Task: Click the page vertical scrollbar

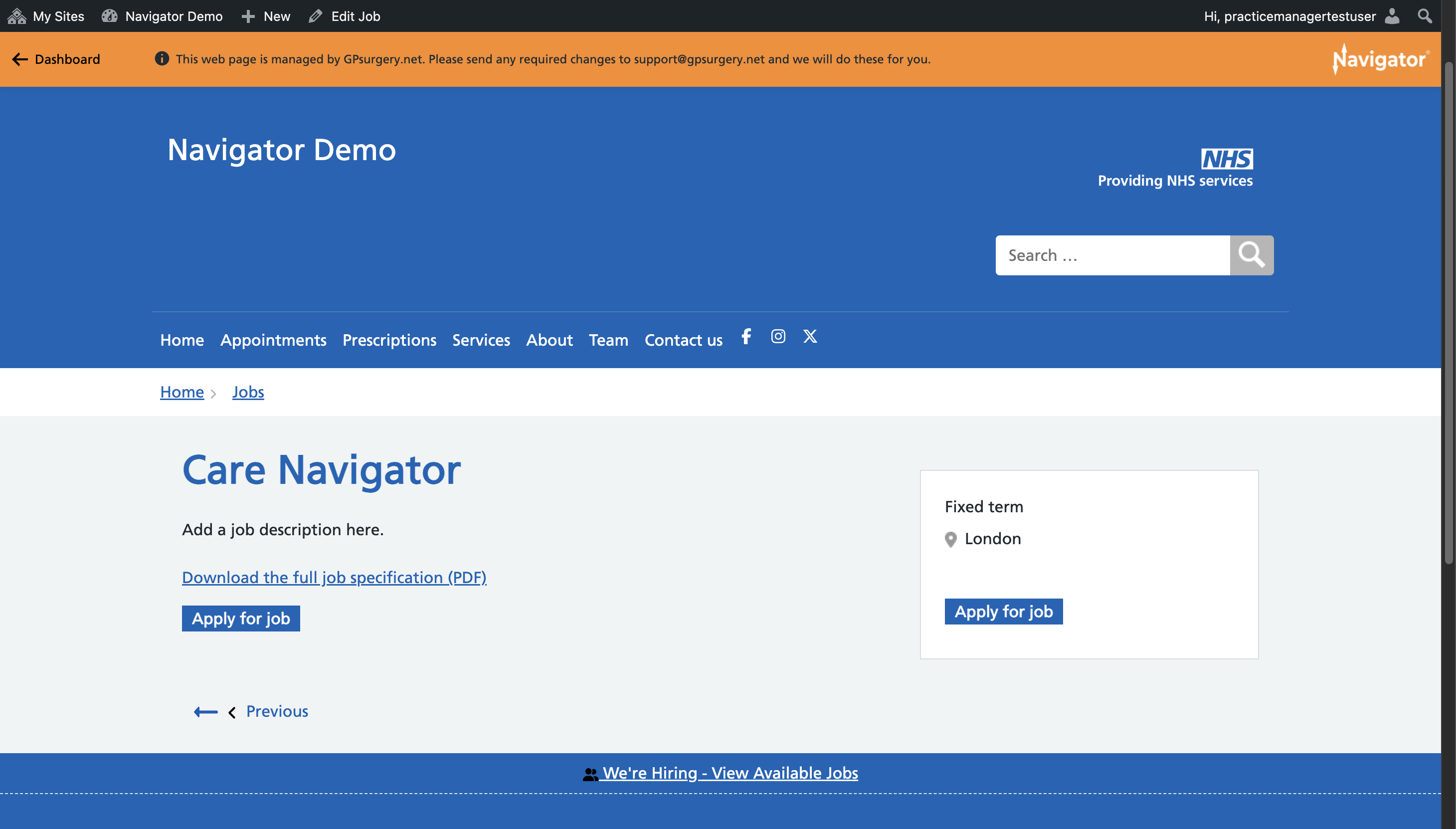Action: [1449, 312]
